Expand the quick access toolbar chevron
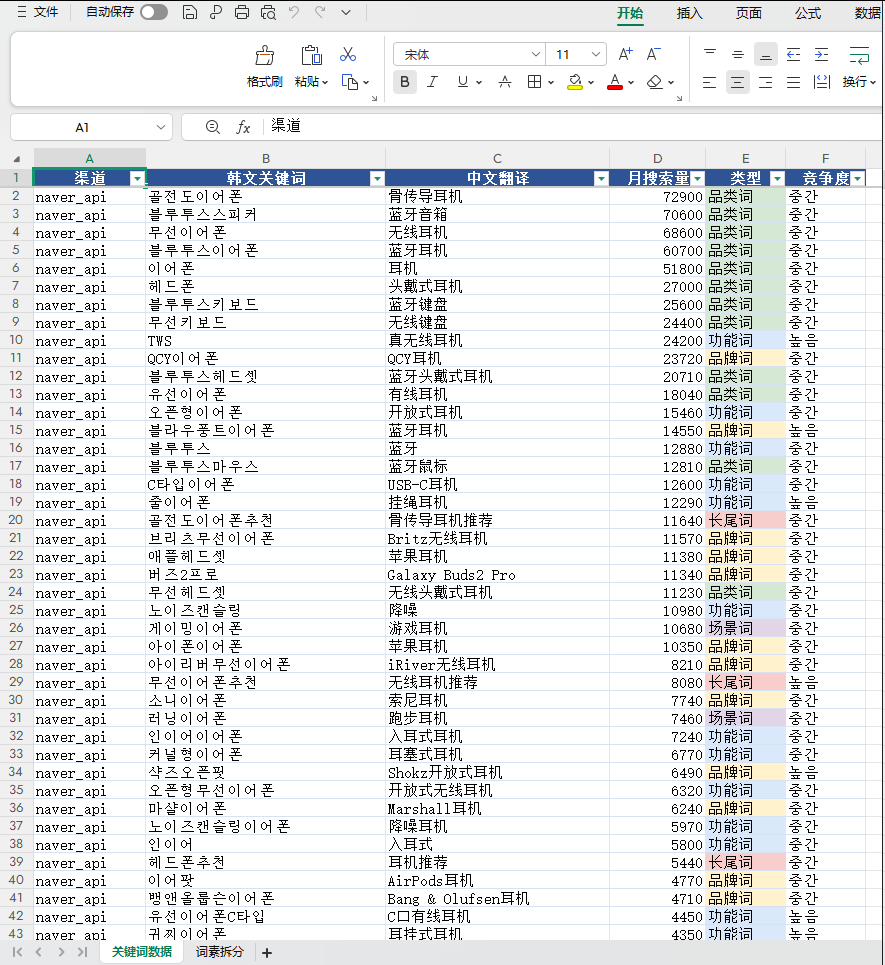This screenshot has width=885, height=965. coord(346,12)
